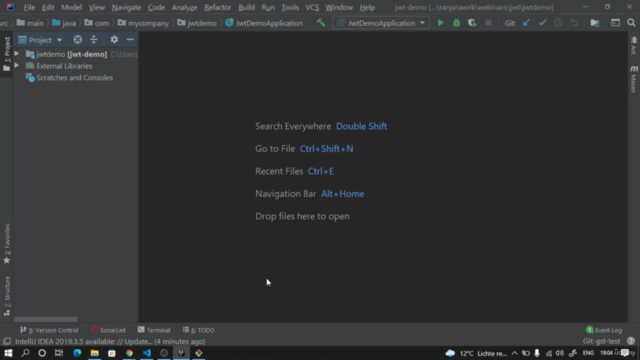The image size is (640, 360).
Task: Select the java breadcrumb folder
Action: click(64, 23)
